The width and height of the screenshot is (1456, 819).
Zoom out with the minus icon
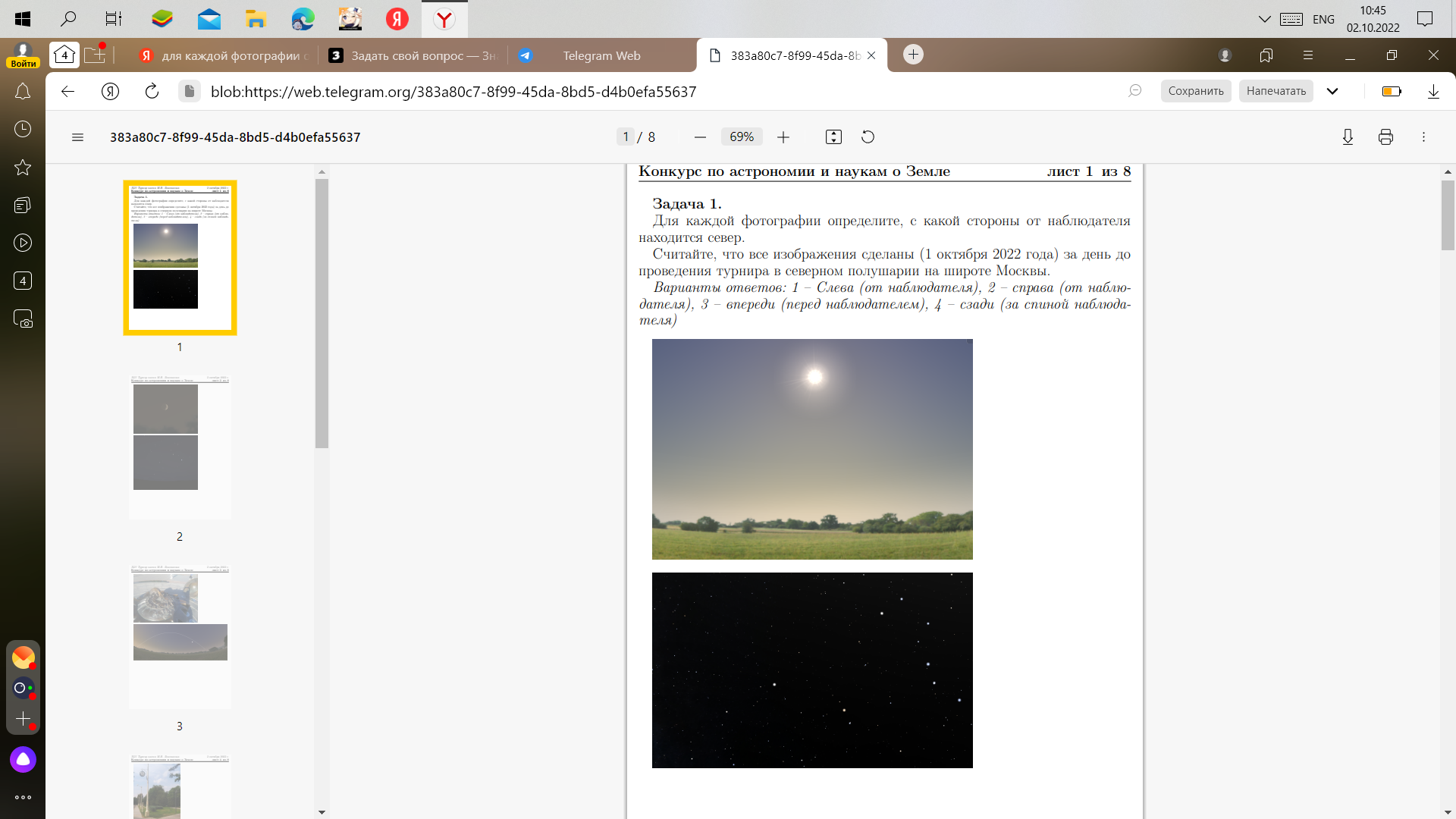700,137
